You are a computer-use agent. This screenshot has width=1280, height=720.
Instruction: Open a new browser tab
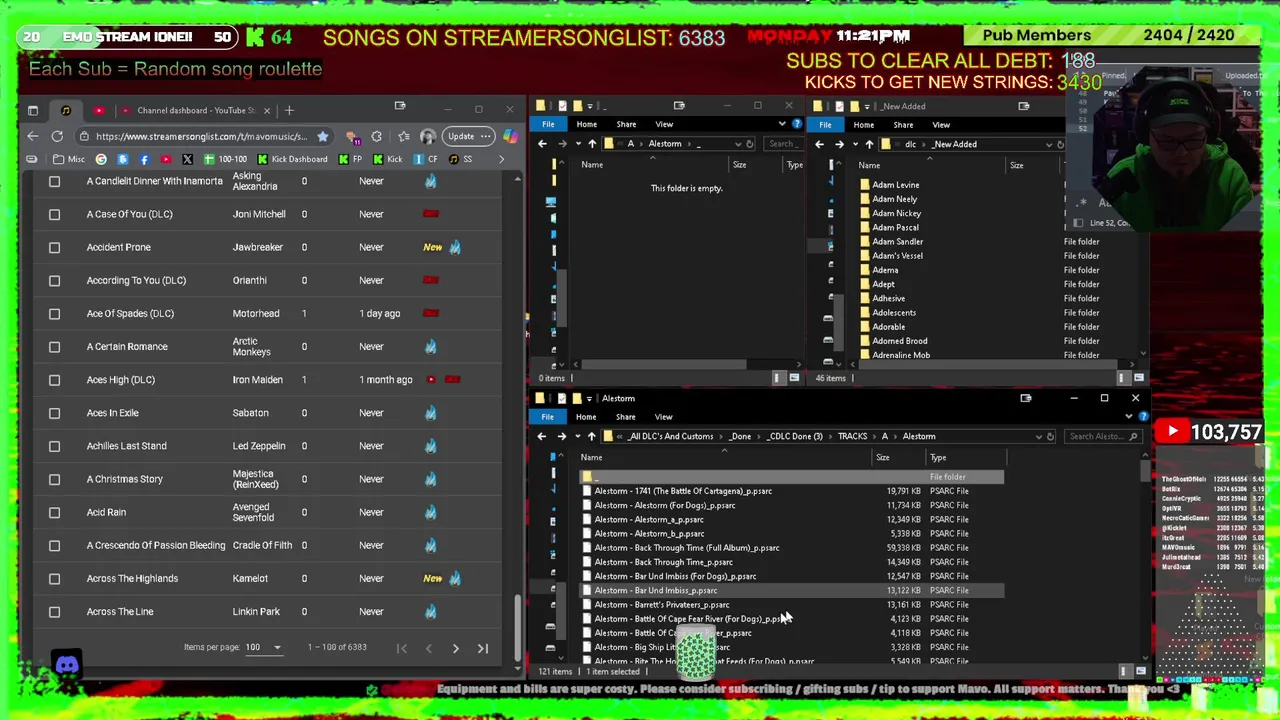[289, 110]
